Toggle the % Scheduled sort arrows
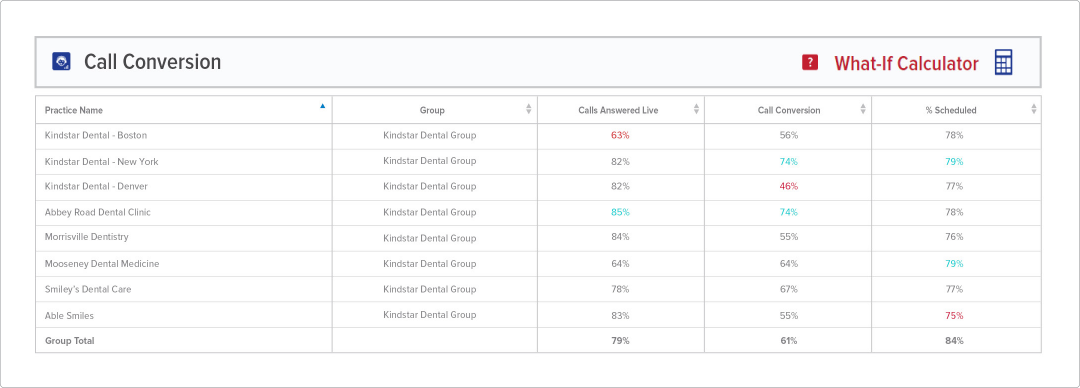This screenshot has width=1080, height=388. coord(1034,109)
